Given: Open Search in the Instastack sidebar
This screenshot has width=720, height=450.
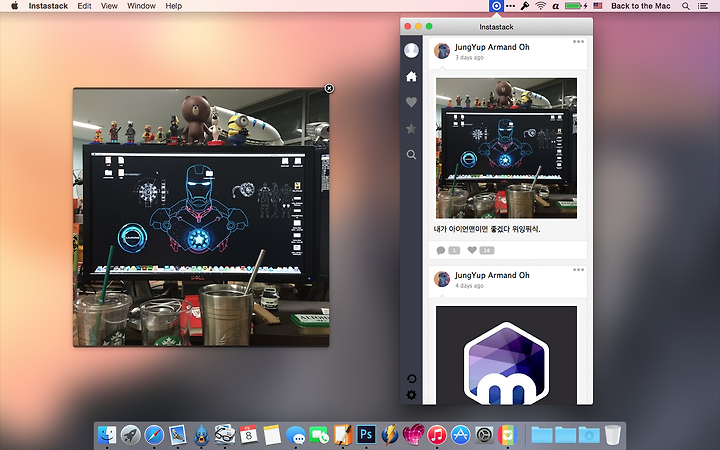Looking at the screenshot, I should point(411,155).
